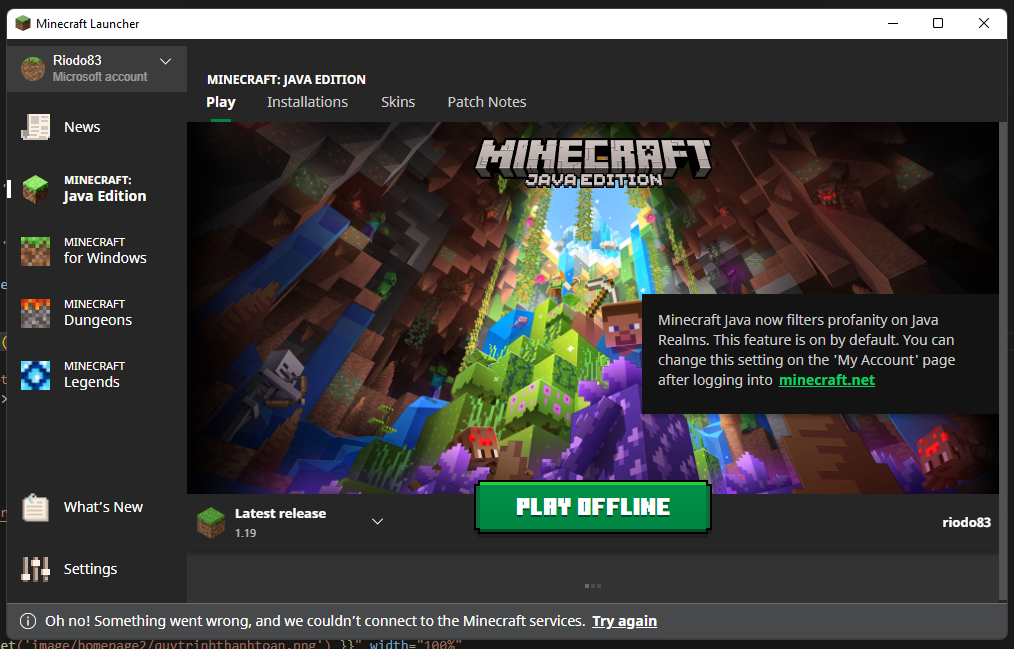The height and width of the screenshot is (649, 1014).
Task: Click the Riodo83 profile avatar
Action: coord(32,68)
